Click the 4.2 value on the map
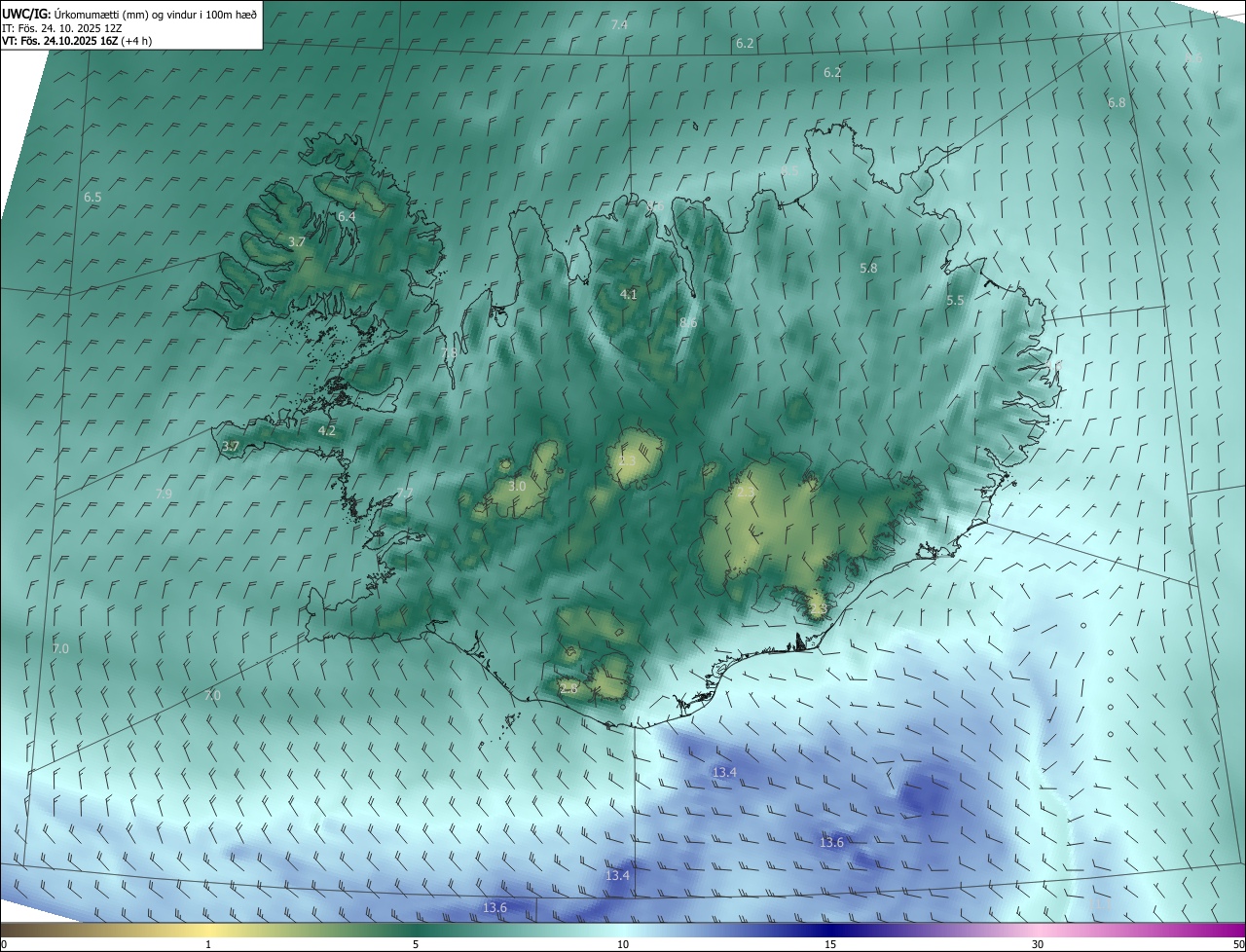The image size is (1246, 952). coord(327,430)
